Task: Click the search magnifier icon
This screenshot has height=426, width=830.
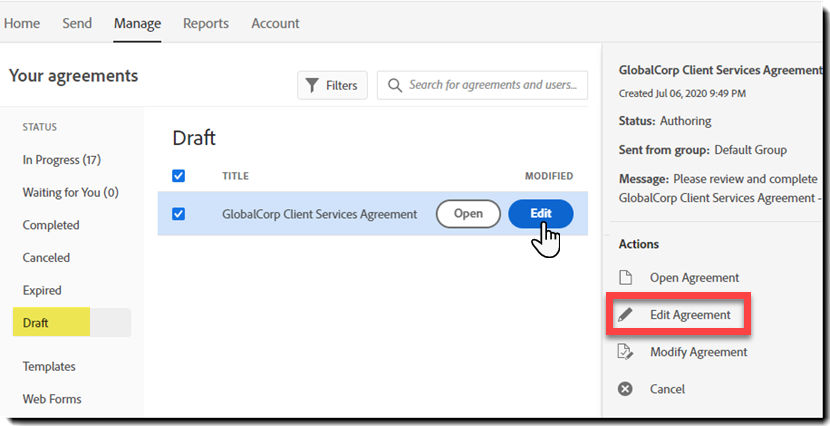Action: click(x=394, y=85)
